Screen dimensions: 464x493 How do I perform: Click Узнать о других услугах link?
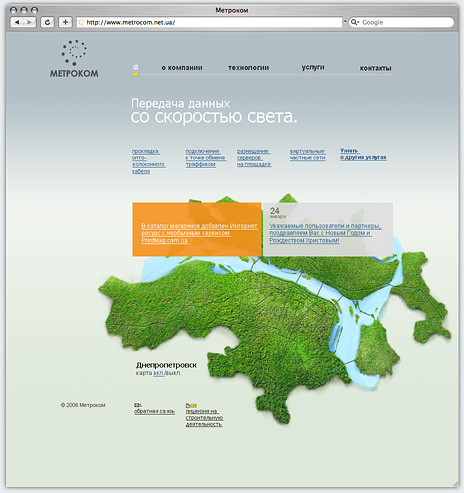[x=363, y=154]
